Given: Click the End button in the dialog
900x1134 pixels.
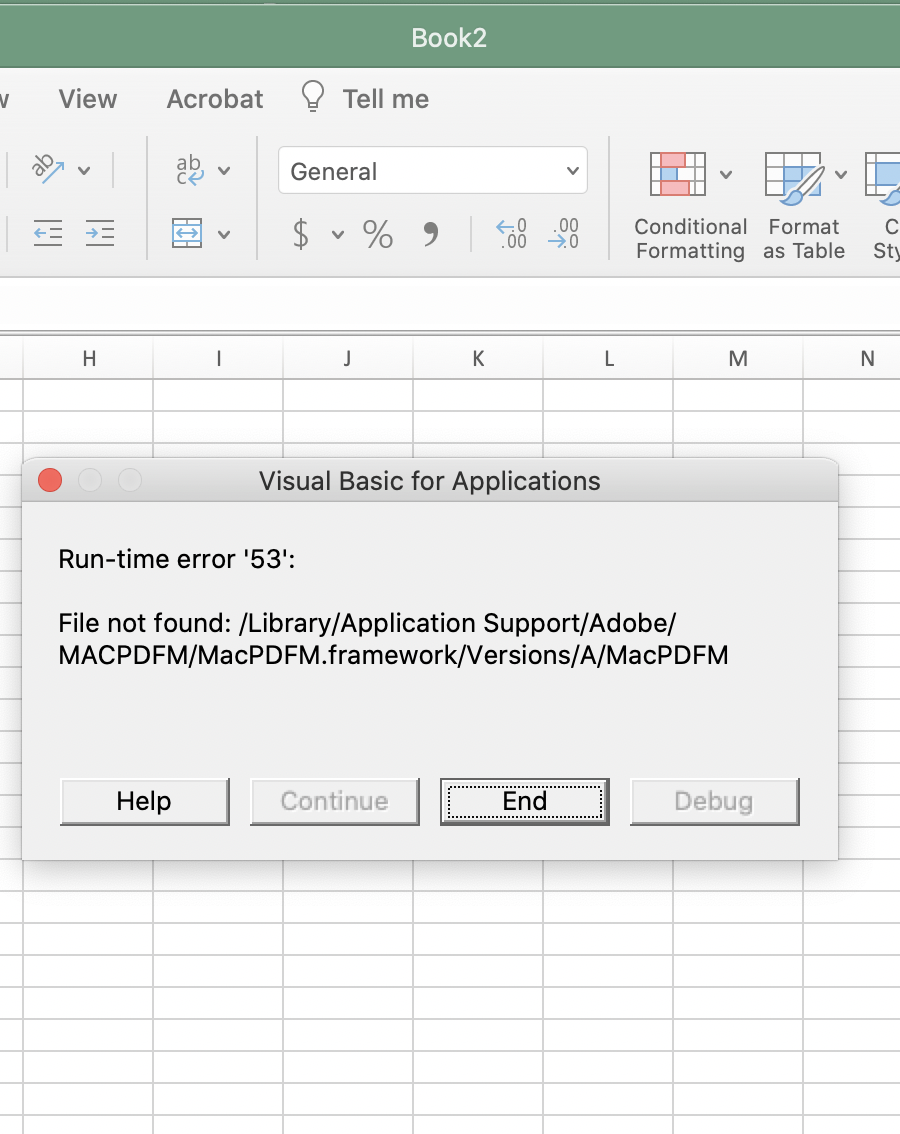Looking at the screenshot, I should tap(525, 801).
